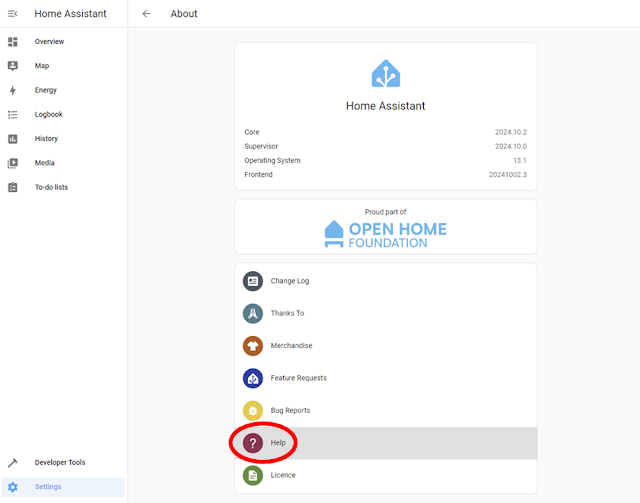Click the Thanks To hands icon

253,313
